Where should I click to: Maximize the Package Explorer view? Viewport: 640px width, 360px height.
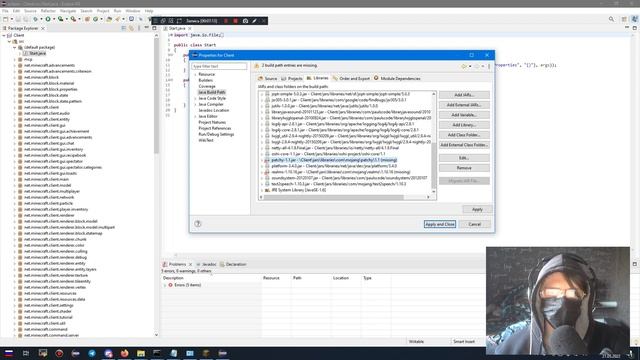(x=154, y=28)
